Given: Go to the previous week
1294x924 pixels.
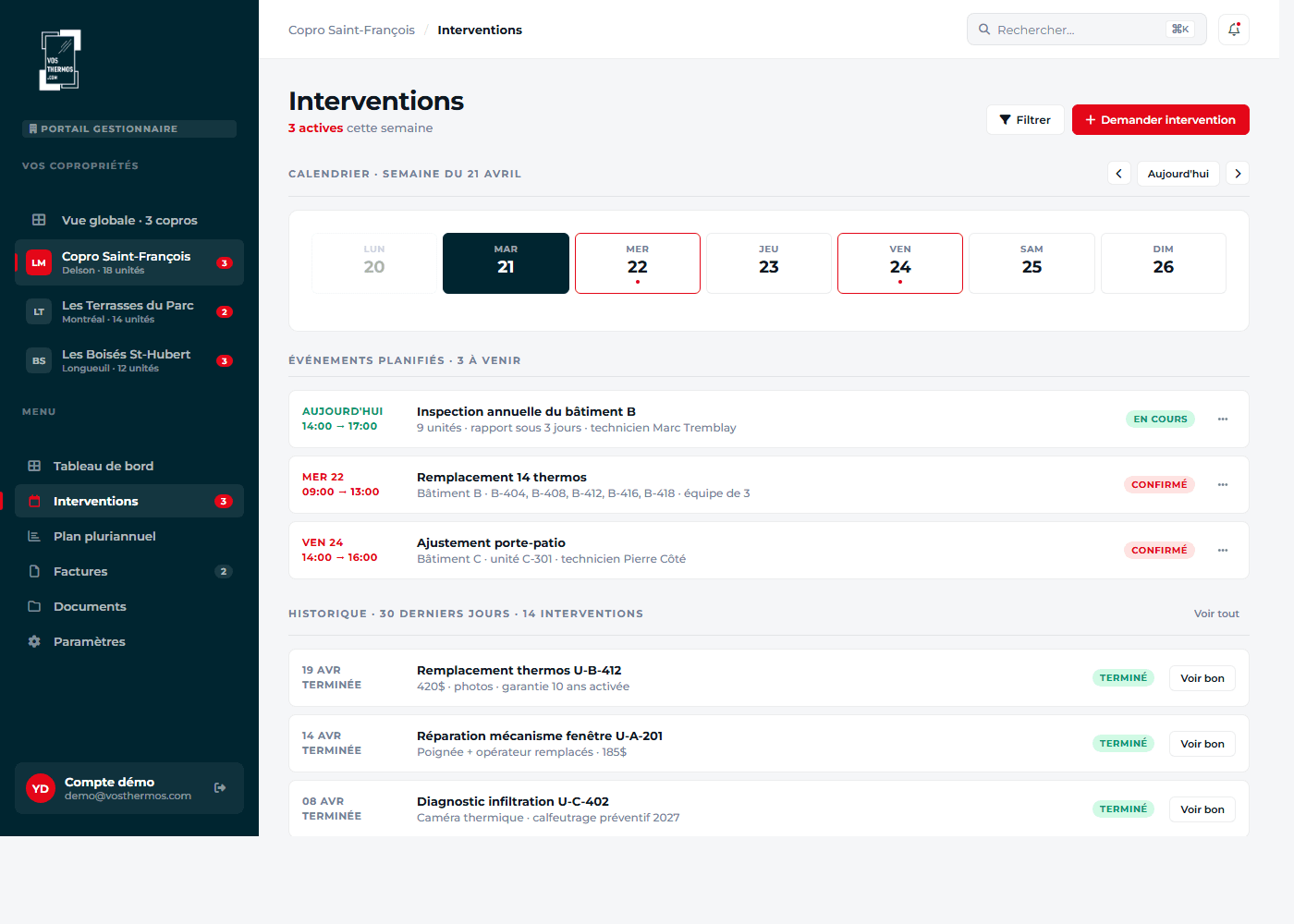Looking at the screenshot, I should click(x=1119, y=173).
